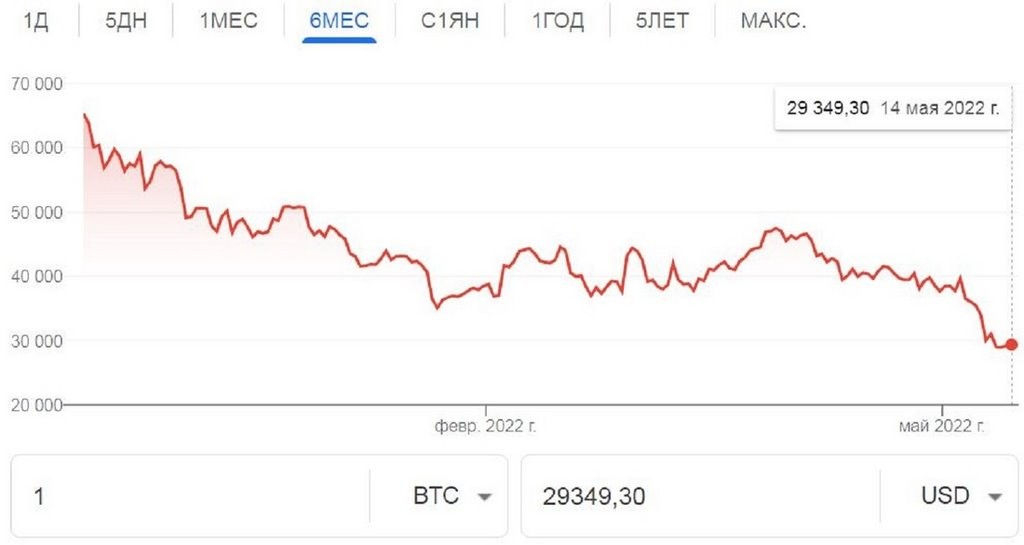Switch to the 5ДН range tab
Screen dimensions: 1024x545
[x=126, y=21]
